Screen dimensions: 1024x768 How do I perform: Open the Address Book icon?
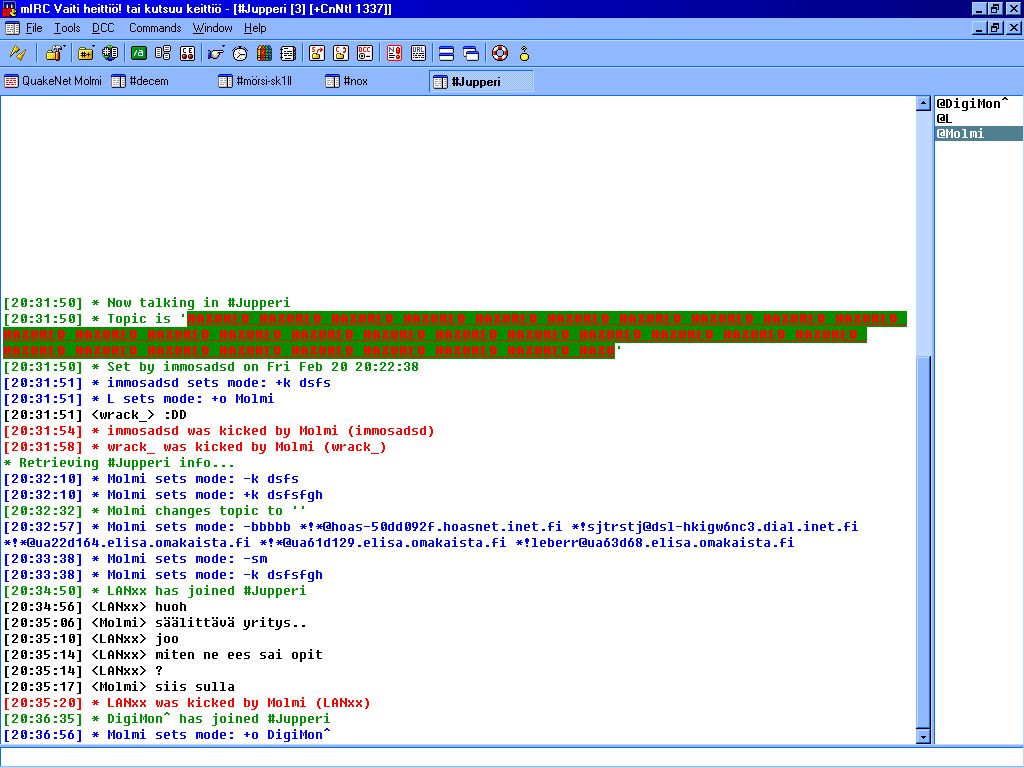(288, 53)
